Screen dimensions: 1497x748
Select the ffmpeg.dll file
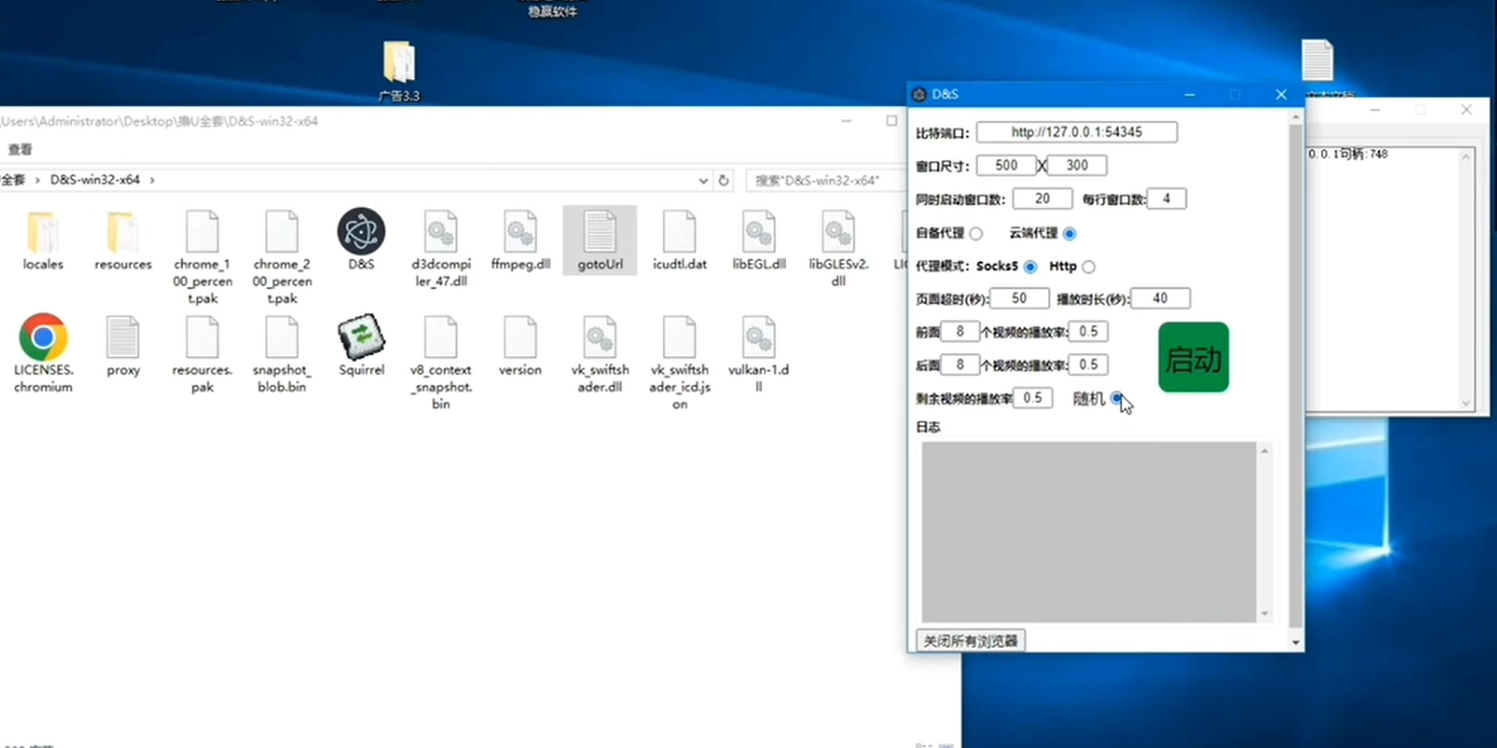pyautogui.click(x=520, y=240)
